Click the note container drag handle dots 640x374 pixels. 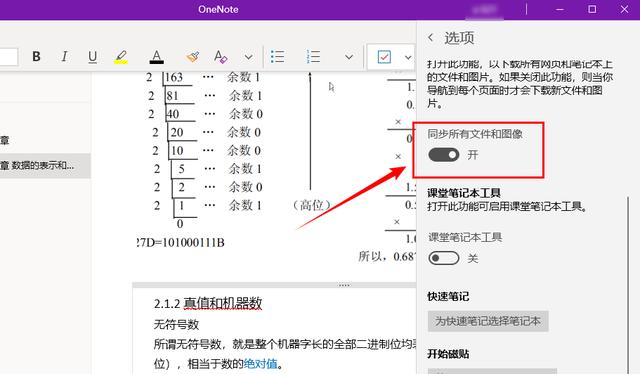tap(344, 285)
